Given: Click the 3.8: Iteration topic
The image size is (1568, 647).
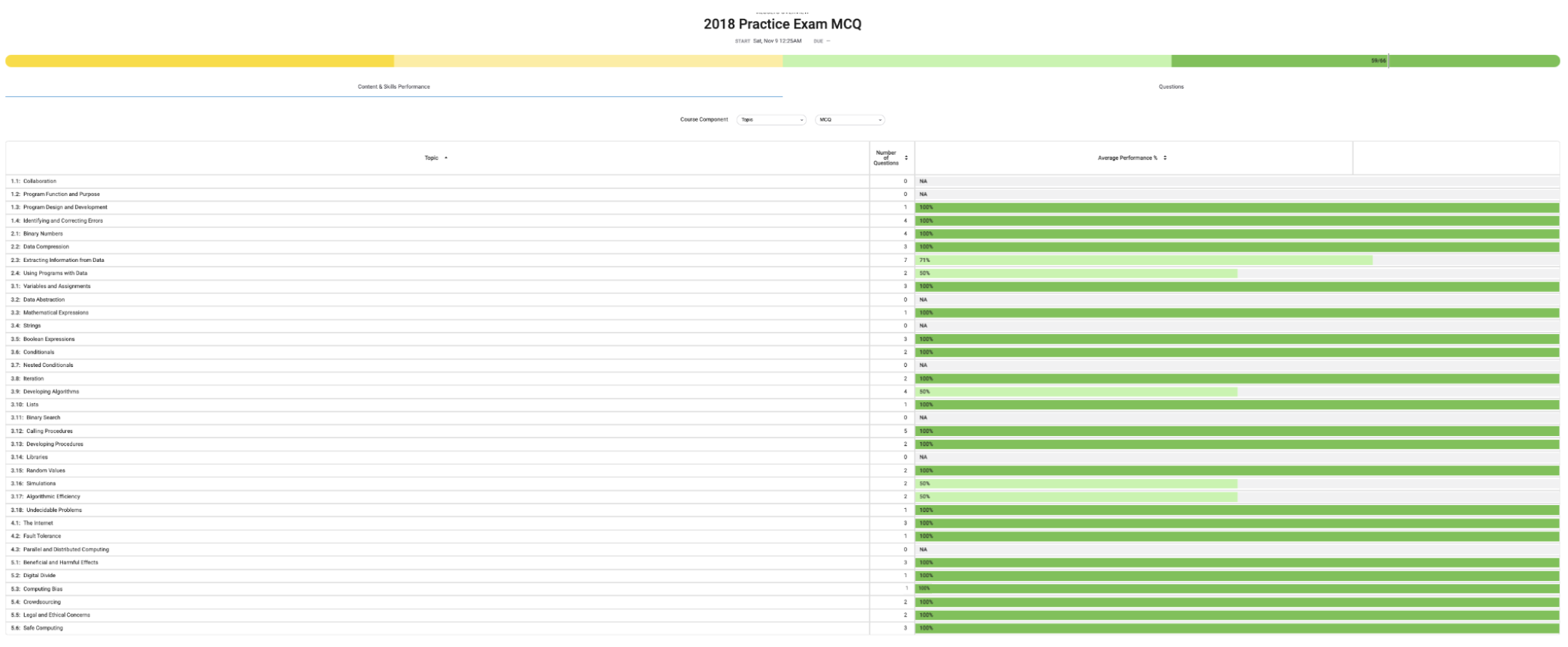Looking at the screenshot, I should point(27,378).
